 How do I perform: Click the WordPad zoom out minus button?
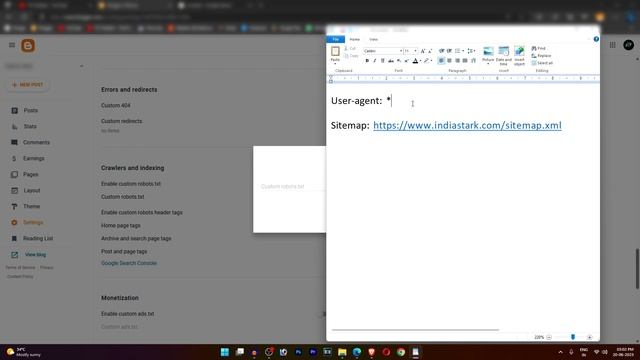(549, 337)
